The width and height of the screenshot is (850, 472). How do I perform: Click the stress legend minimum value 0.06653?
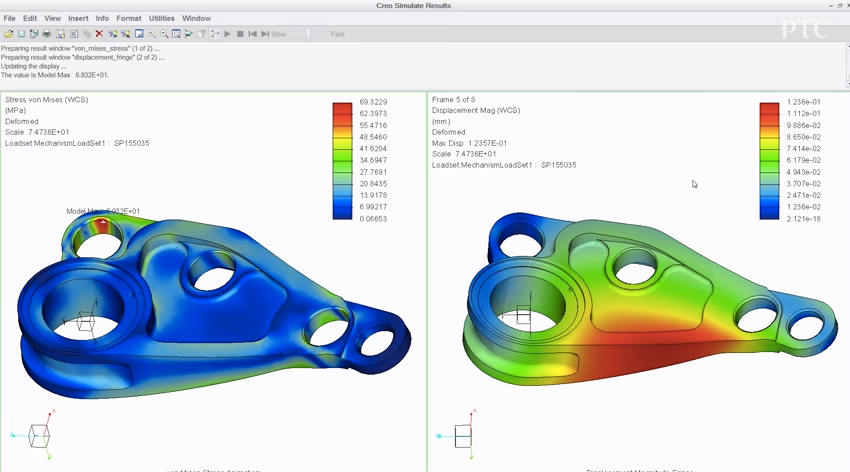point(373,219)
